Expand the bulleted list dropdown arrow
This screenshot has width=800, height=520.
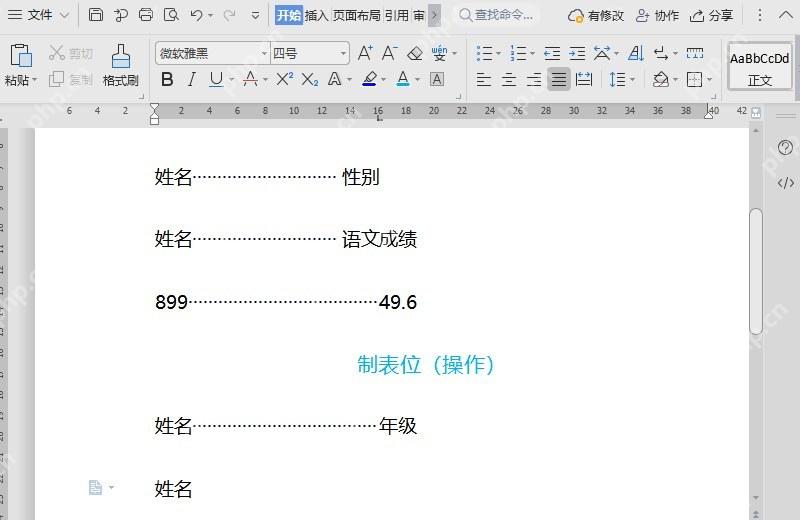click(x=498, y=53)
